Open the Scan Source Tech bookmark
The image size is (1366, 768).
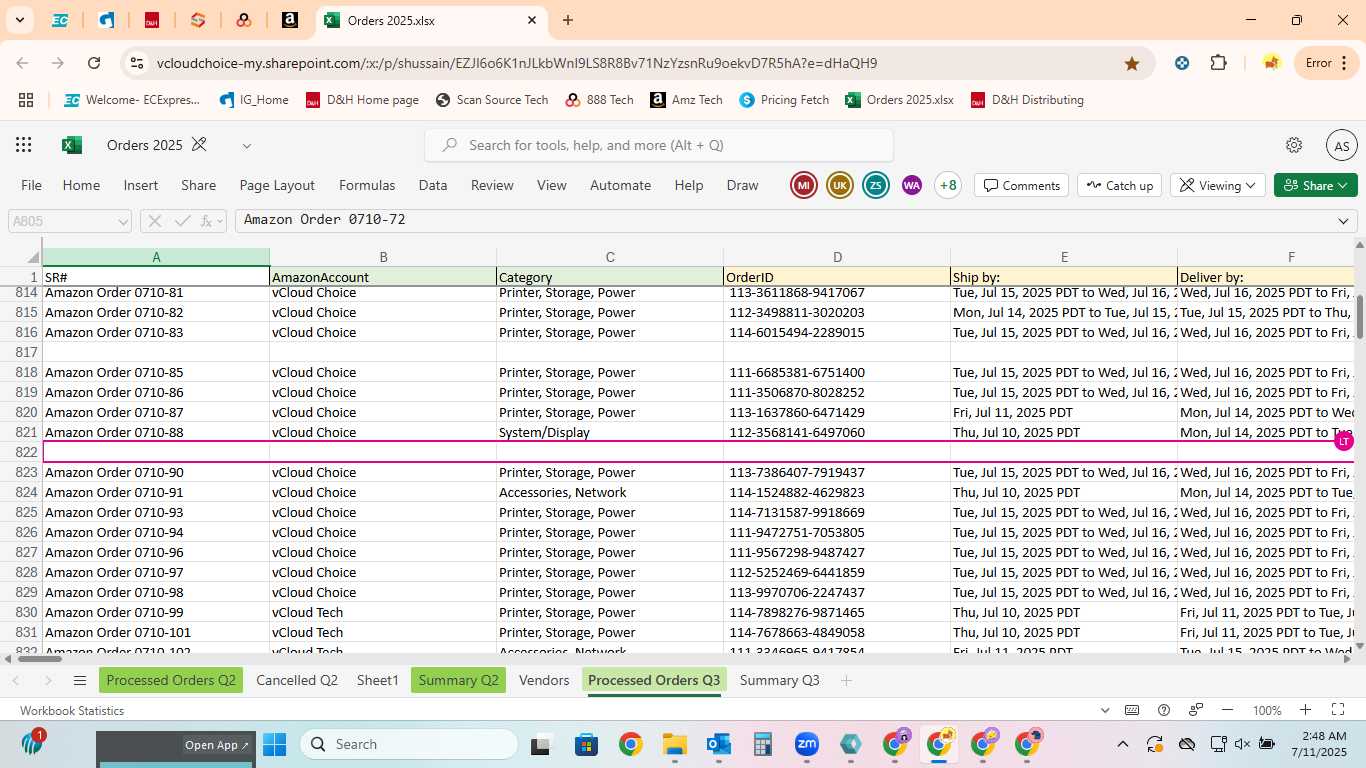[491, 100]
